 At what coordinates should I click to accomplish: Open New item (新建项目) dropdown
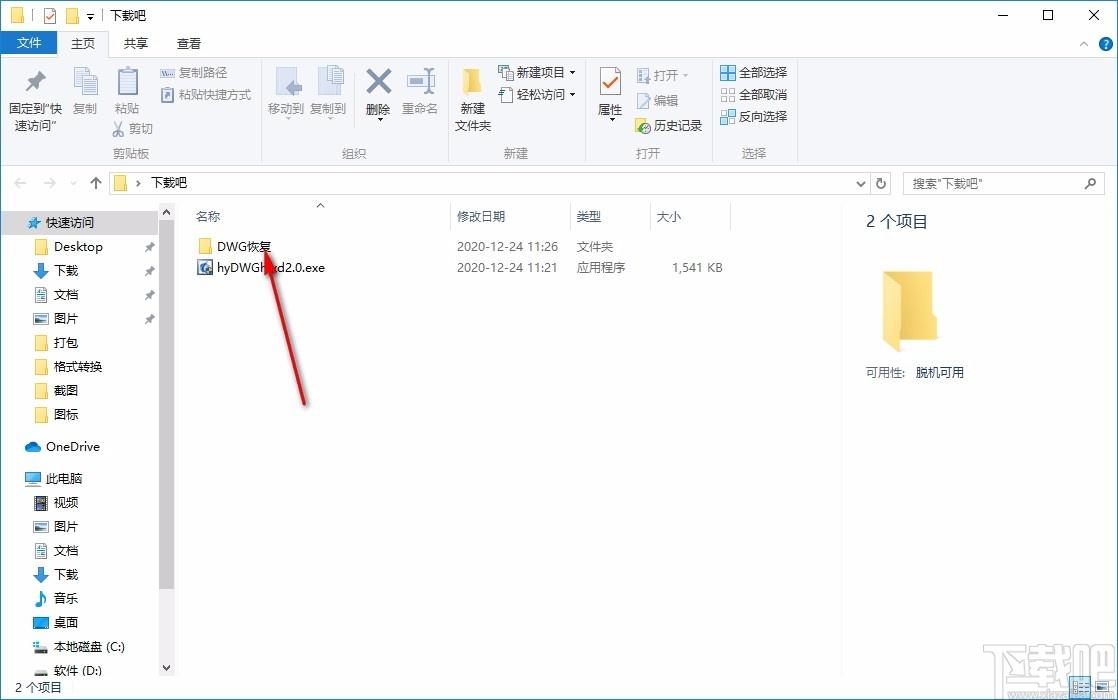537,73
